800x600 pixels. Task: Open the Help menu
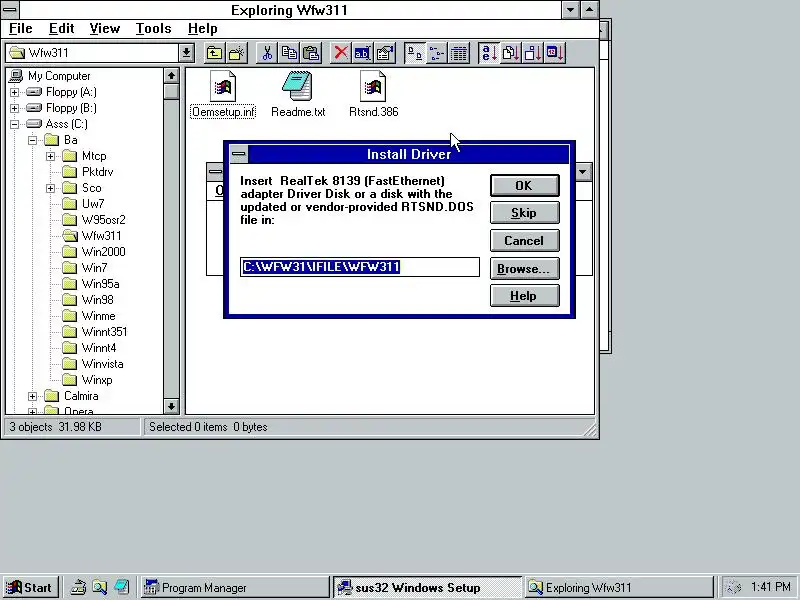(x=203, y=29)
